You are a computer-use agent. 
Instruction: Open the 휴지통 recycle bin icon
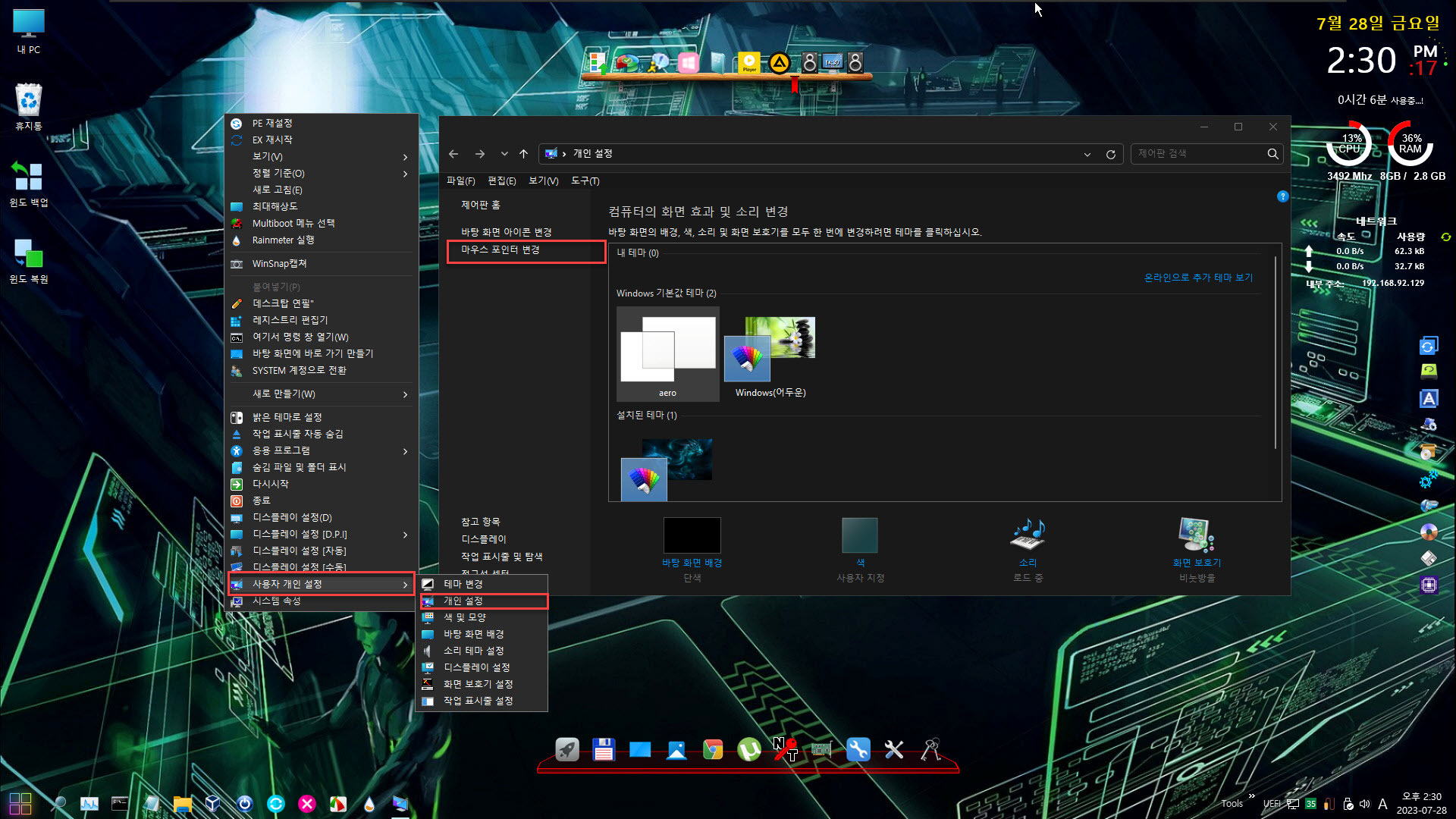click(x=29, y=107)
